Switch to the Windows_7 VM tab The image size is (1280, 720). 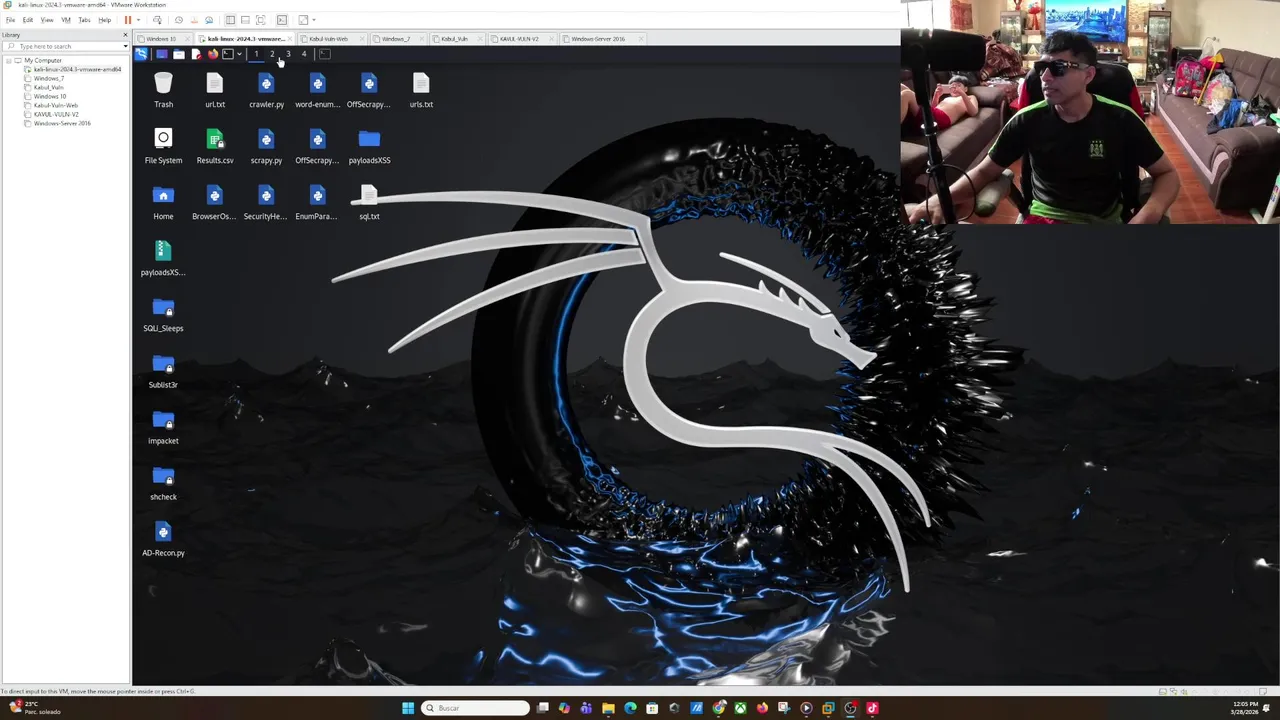[x=396, y=39]
